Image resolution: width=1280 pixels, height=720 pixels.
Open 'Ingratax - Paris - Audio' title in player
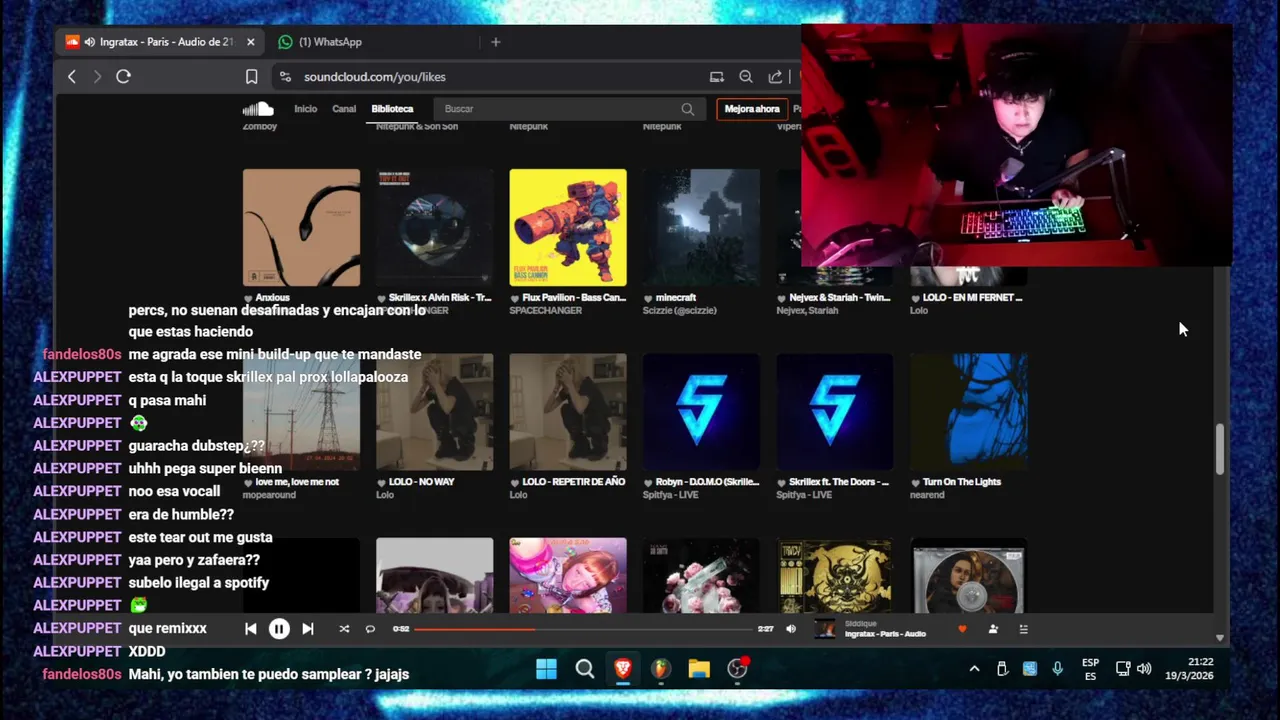pos(885,634)
